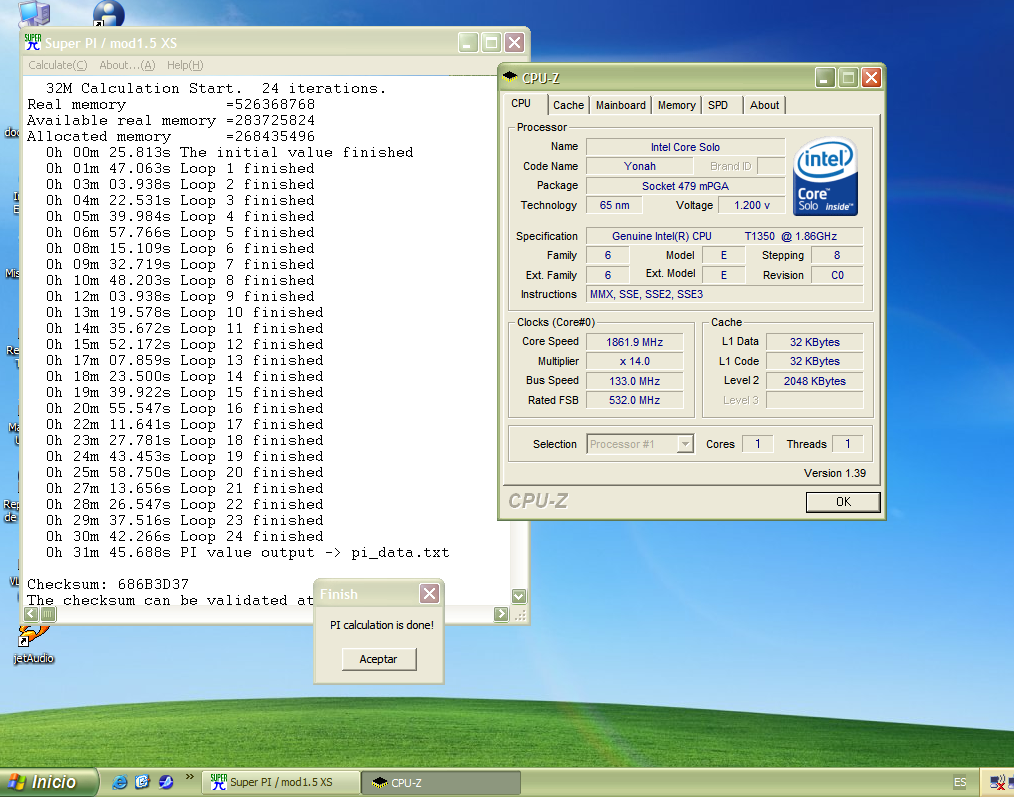The width and height of the screenshot is (1014, 797).
Task: Open the About menu in Super PI
Action: pyautogui.click(x=127, y=65)
